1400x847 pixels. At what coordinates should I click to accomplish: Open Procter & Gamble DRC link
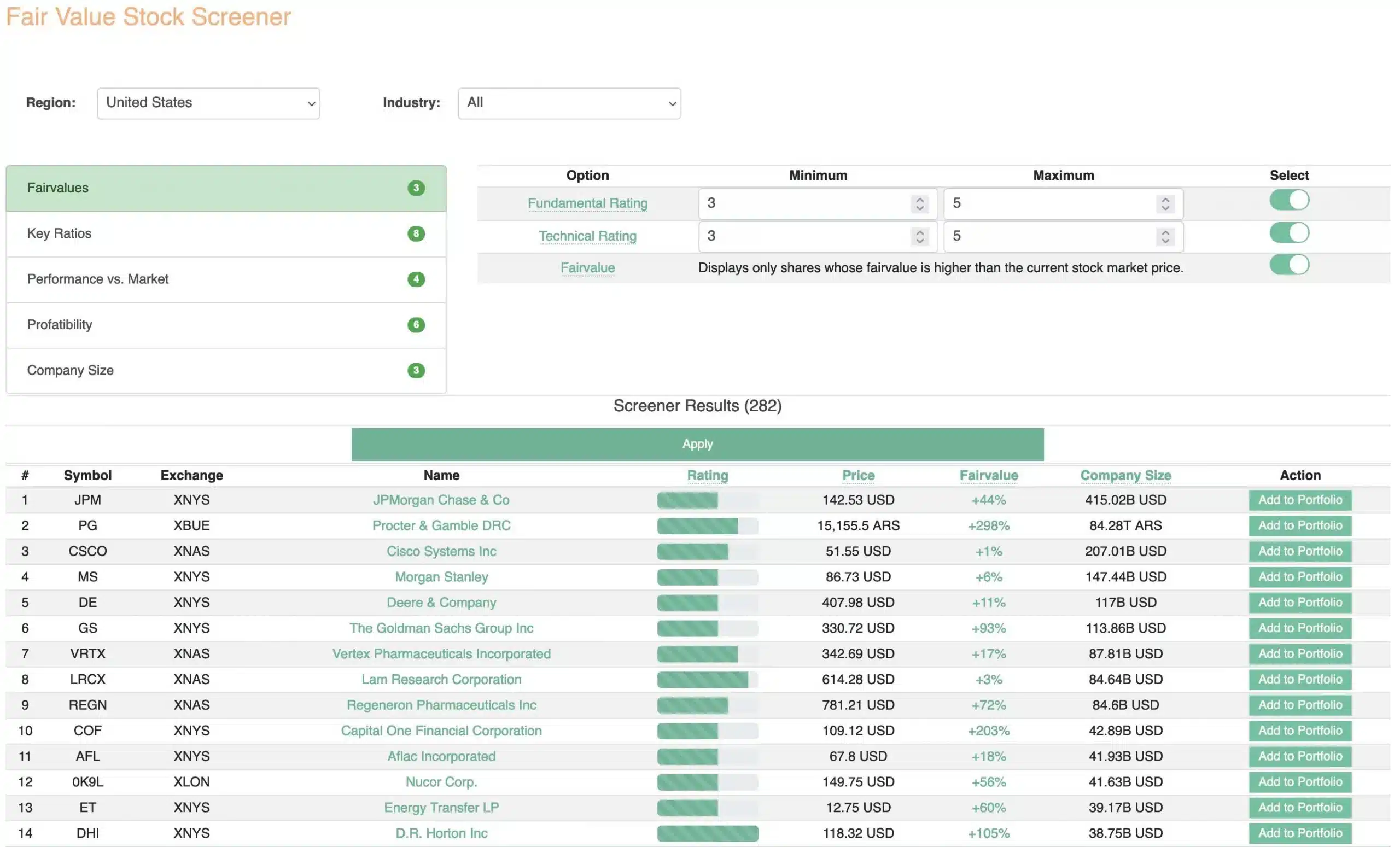click(x=441, y=525)
